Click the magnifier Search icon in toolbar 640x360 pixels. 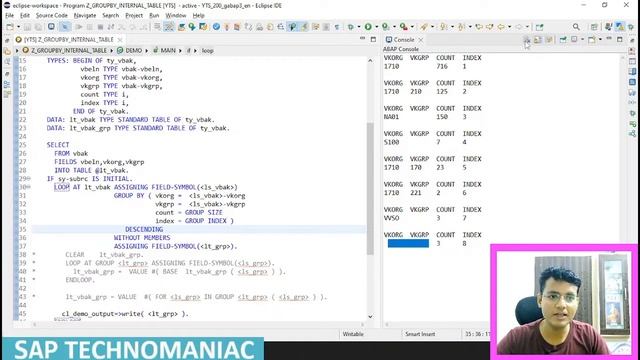(x=576, y=27)
